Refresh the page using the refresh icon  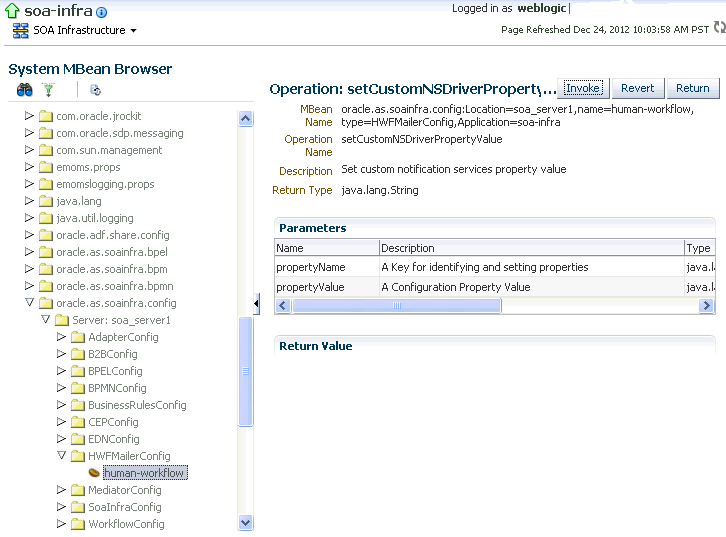click(x=720, y=28)
